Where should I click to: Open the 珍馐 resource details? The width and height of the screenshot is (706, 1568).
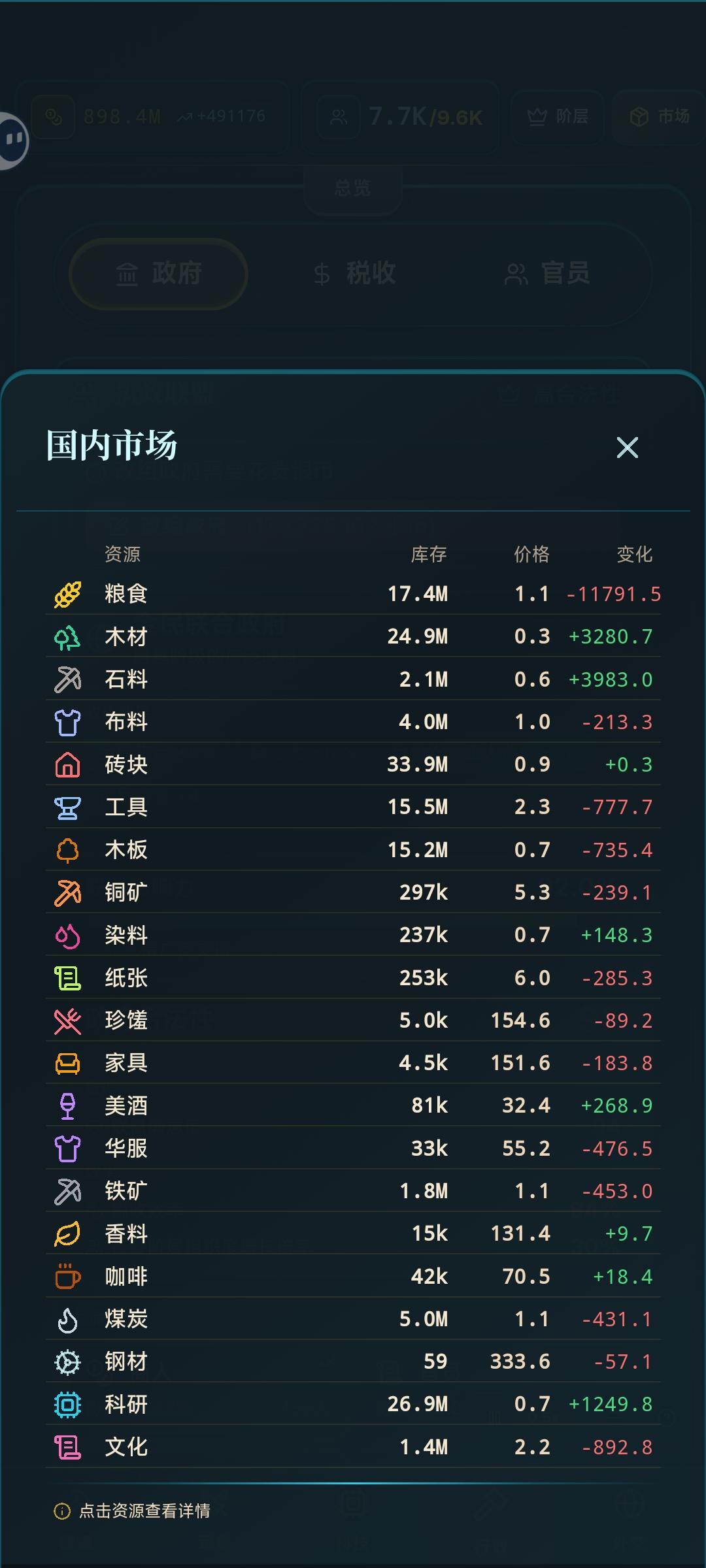coord(353,1021)
